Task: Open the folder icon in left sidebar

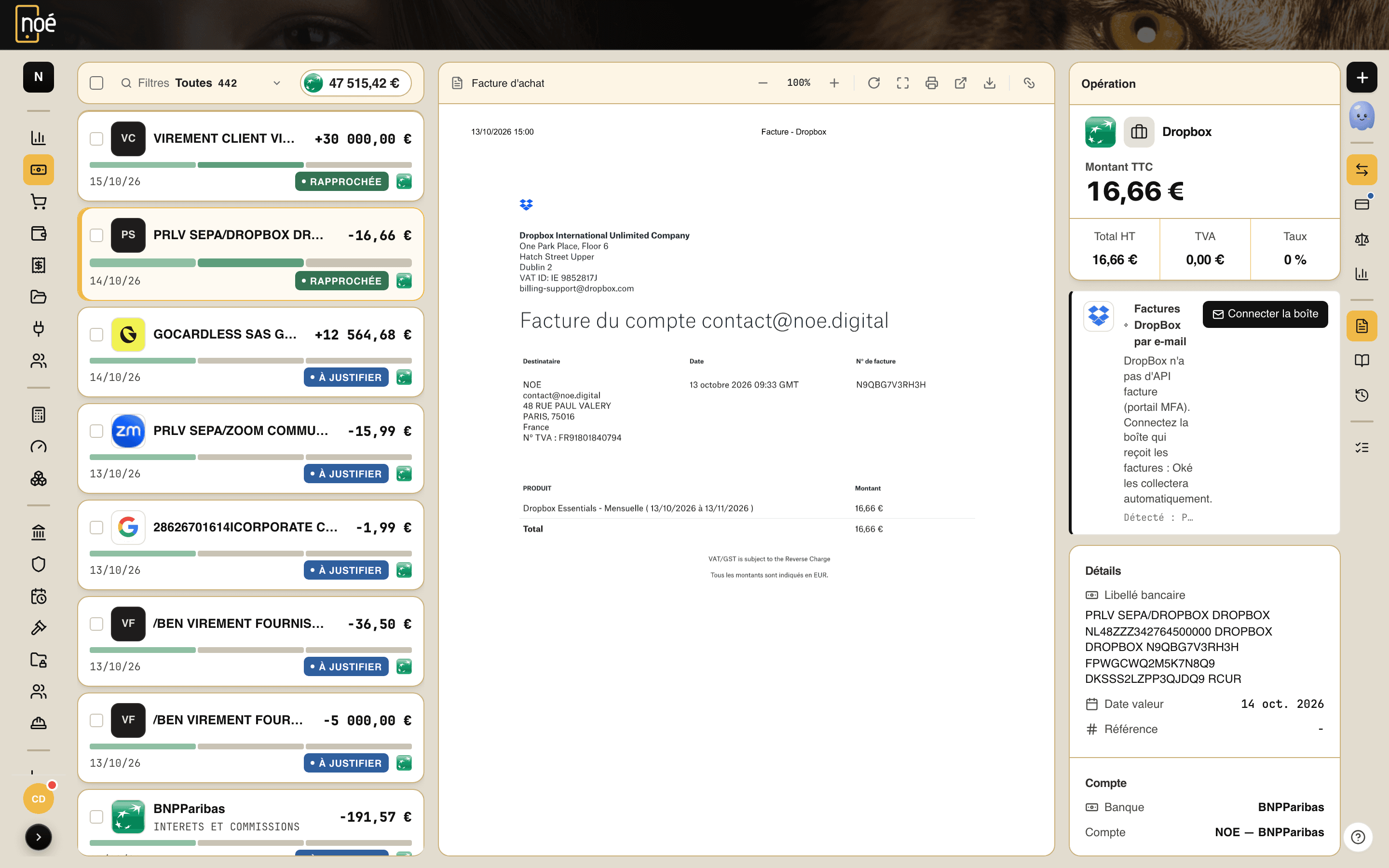Action: pos(39,297)
